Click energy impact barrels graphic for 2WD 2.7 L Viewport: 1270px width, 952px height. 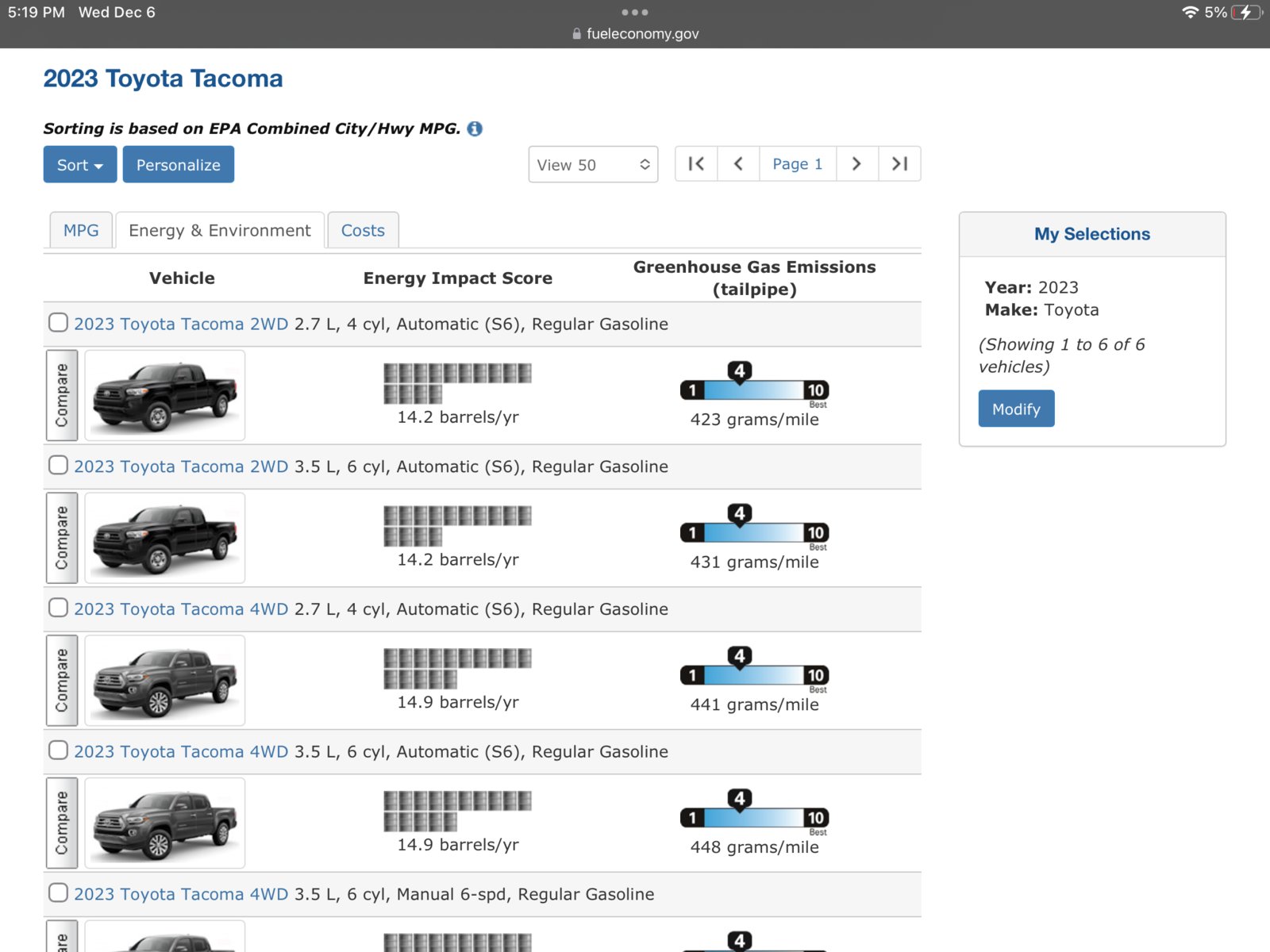(457, 383)
